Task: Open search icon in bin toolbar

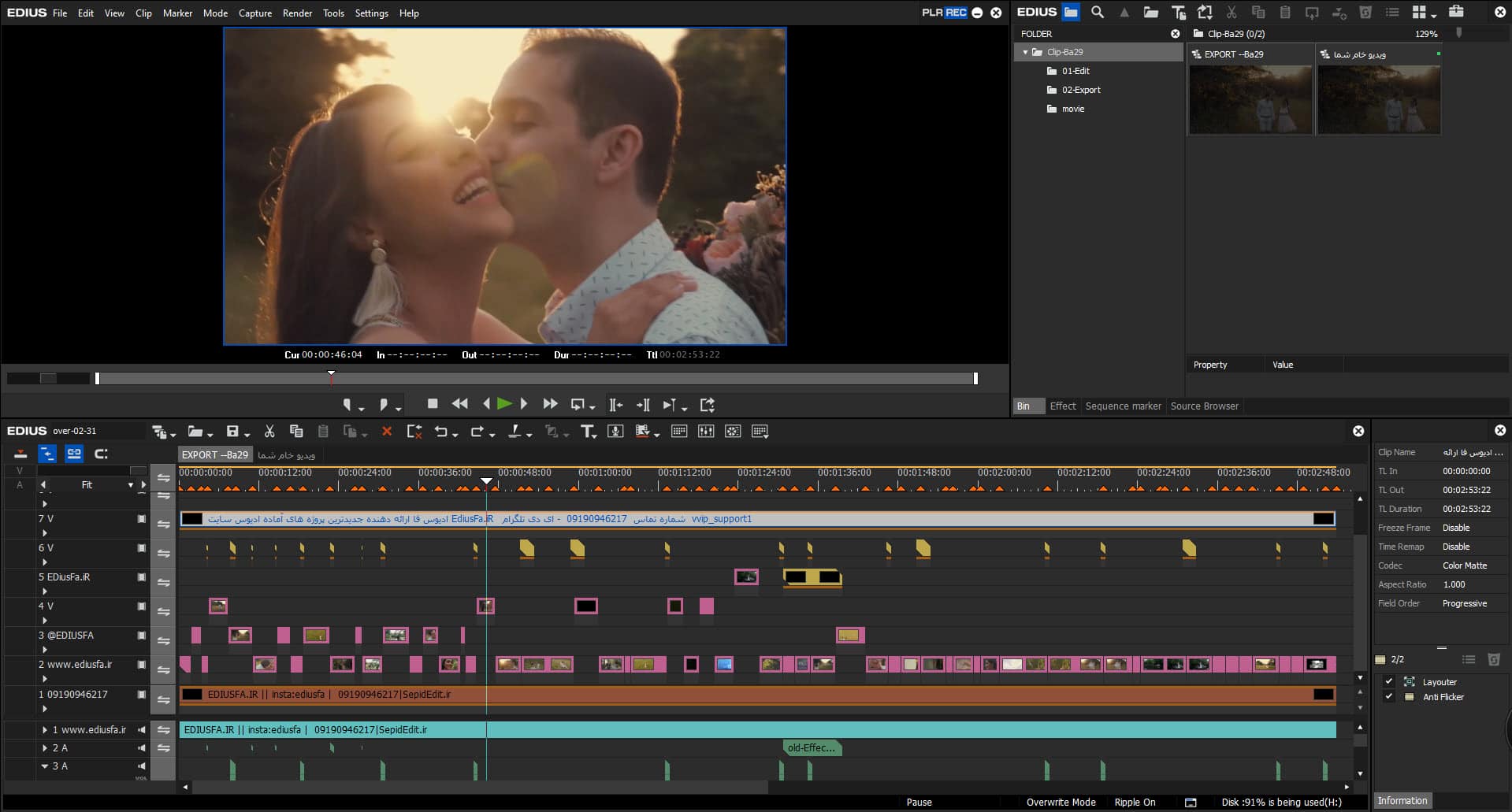Action: coord(1097,12)
